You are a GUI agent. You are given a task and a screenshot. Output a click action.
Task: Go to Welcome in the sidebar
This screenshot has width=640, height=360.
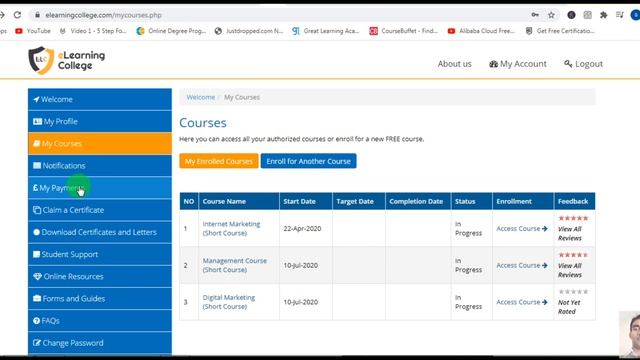coord(100,99)
